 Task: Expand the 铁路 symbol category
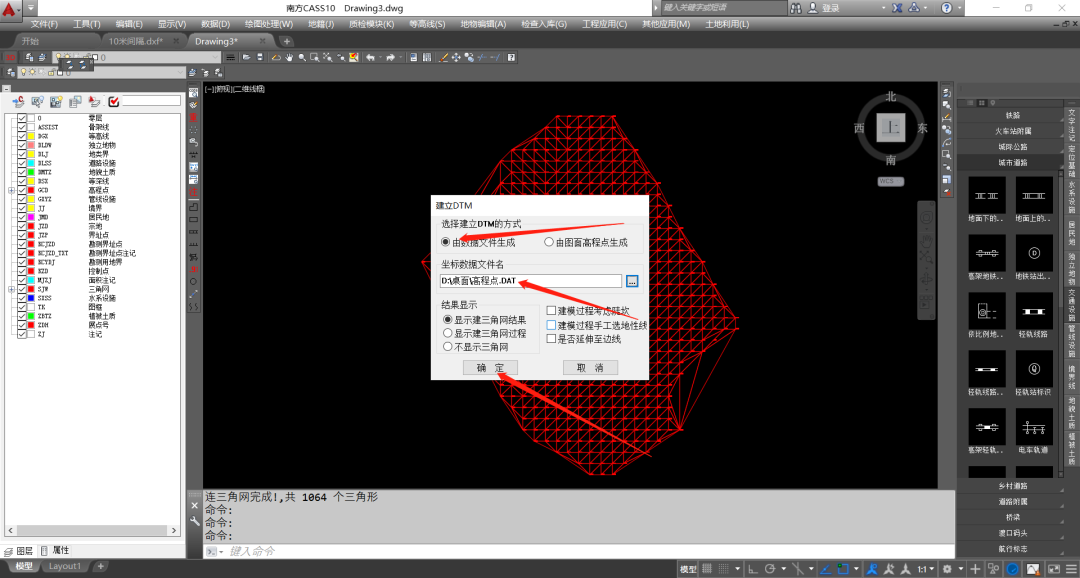pyautogui.click(x=1012, y=115)
